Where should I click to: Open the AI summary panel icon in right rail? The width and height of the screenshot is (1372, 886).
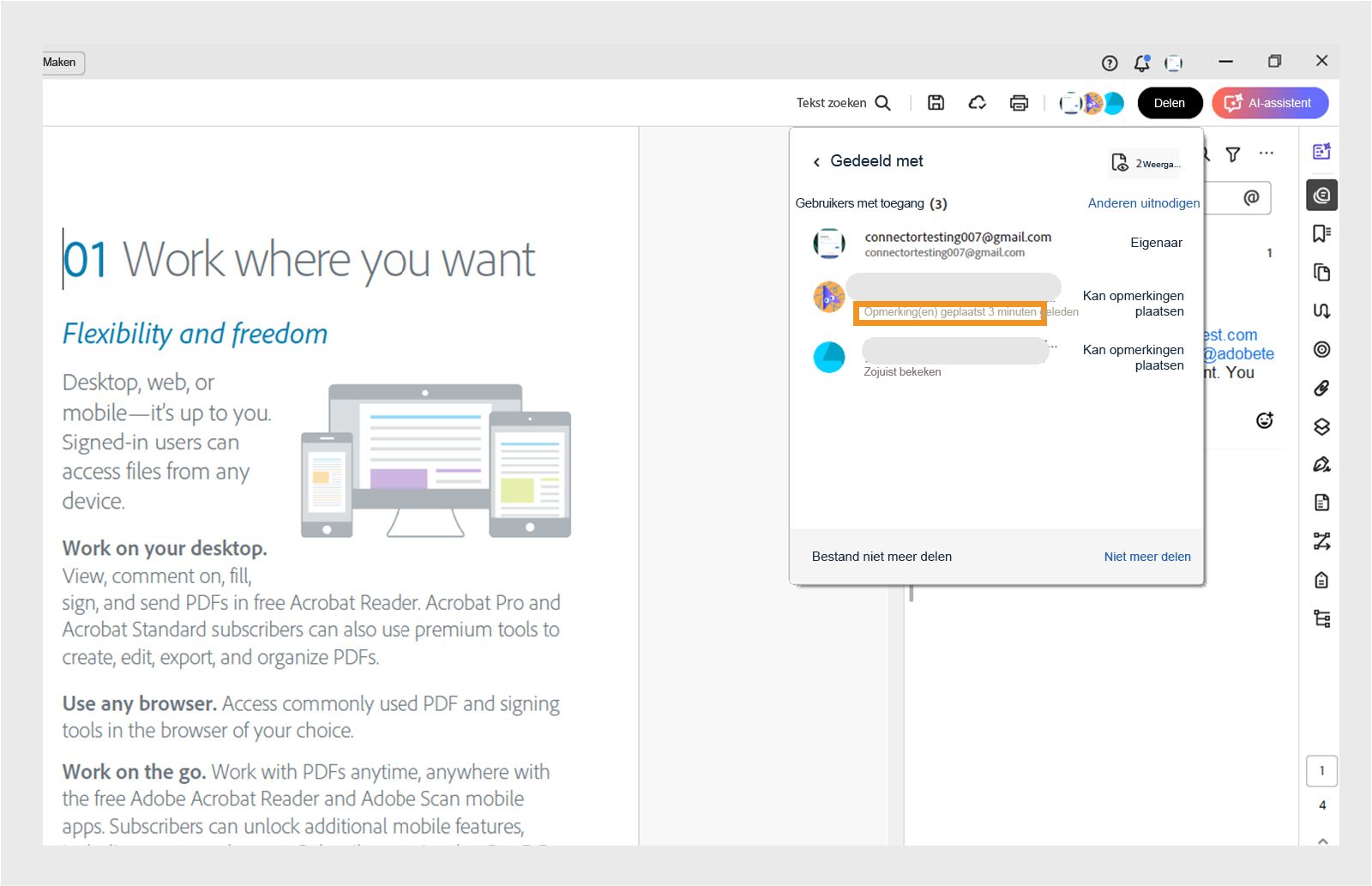pyautogui.click(x=1321, y=152)
